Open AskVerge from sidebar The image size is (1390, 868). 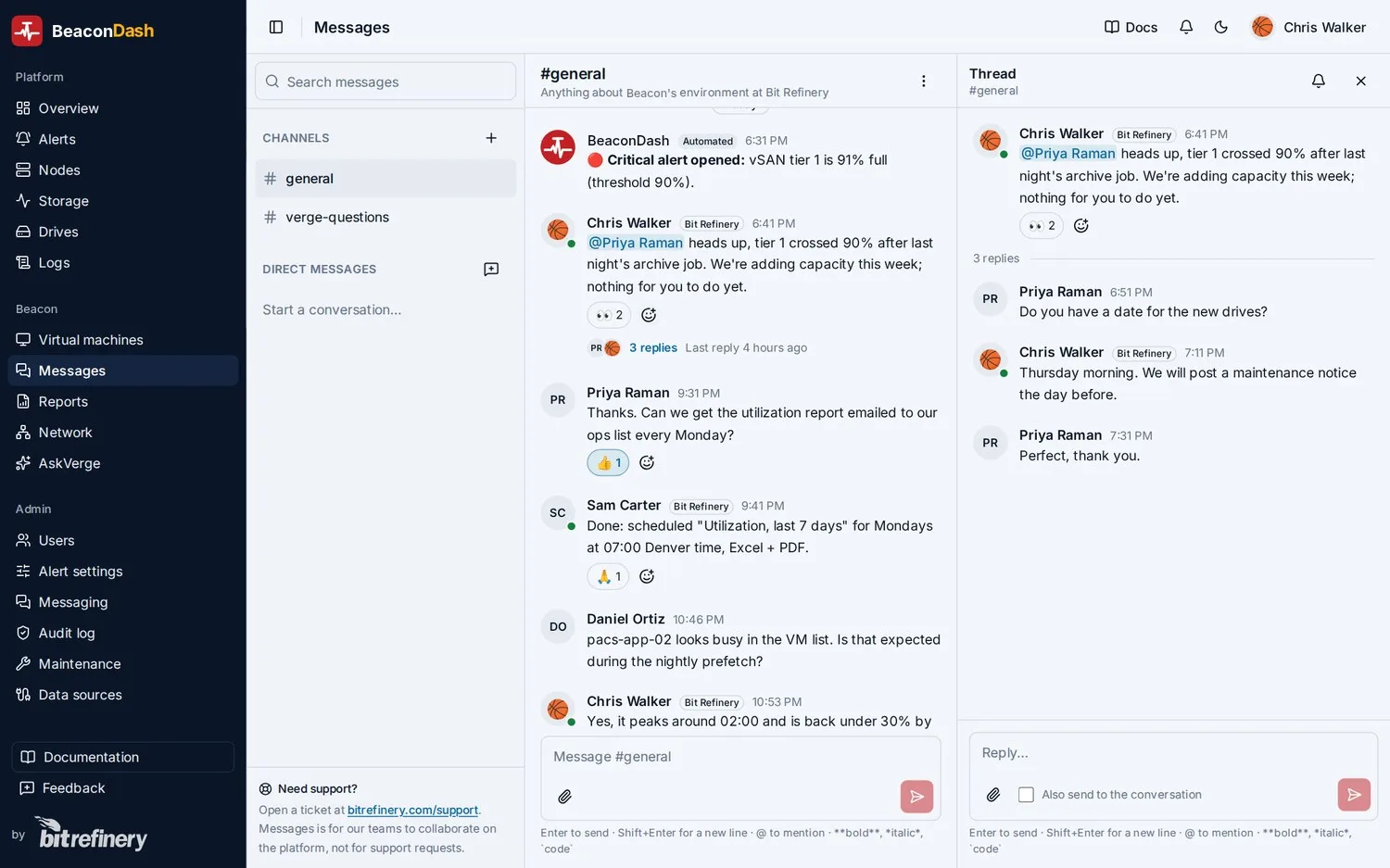(122, 463)
